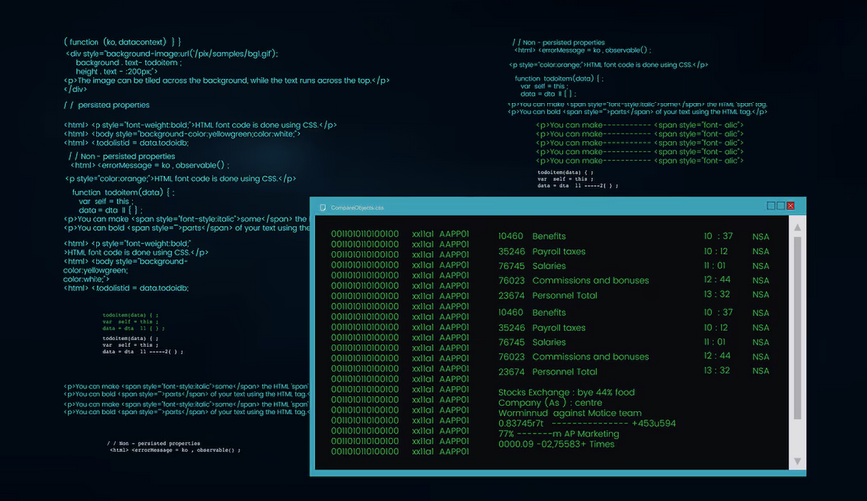Minimize the CompareObjects.css window
This screenshot has width=867, height=501.
point(771,206)
